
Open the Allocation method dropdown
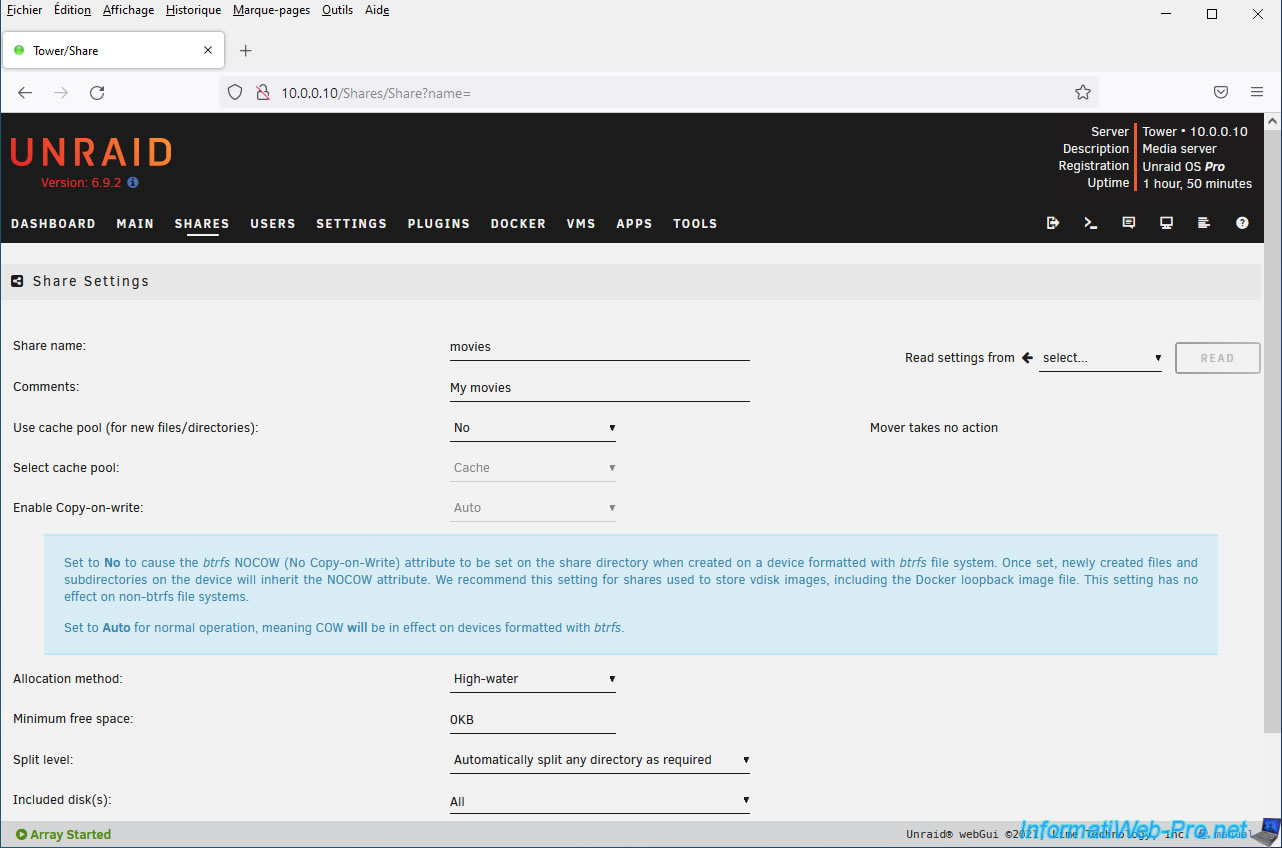pos(533,679)
